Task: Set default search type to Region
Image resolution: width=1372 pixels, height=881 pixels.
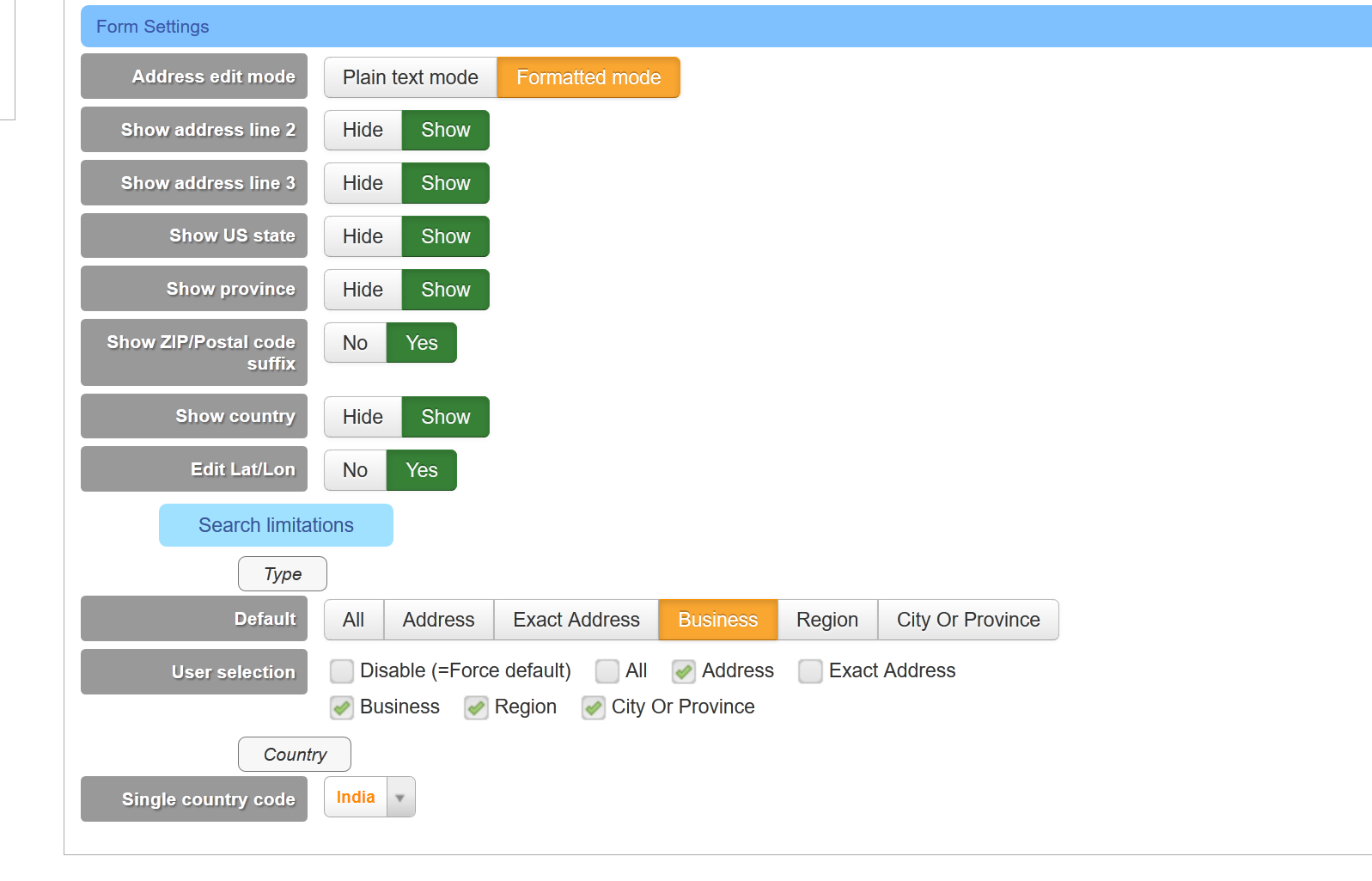Action: [x=827, y=620]
